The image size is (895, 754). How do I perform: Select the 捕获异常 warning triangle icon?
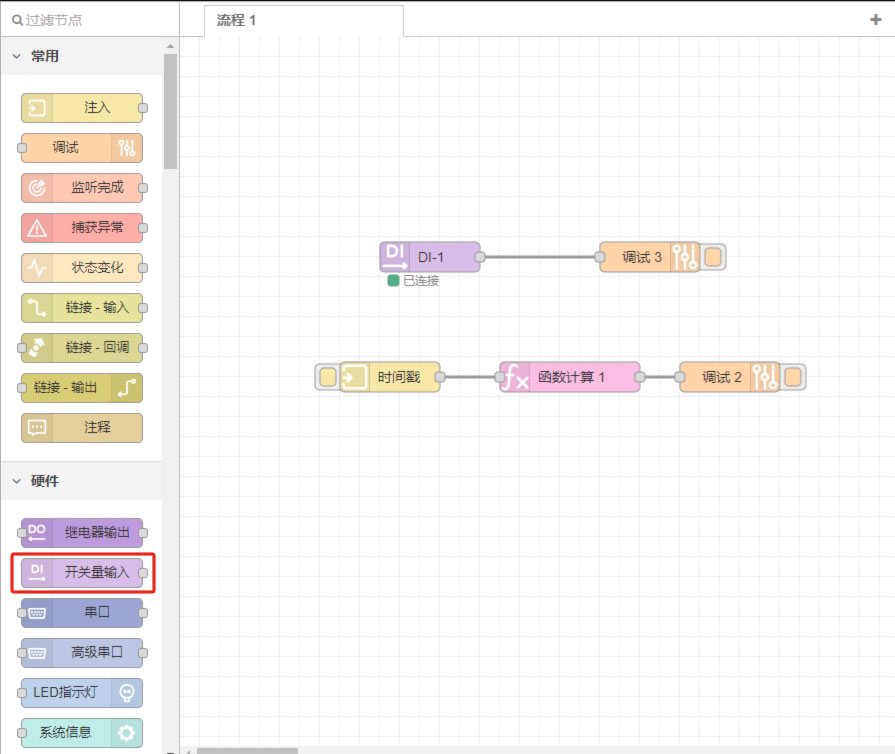coord(37,228)
